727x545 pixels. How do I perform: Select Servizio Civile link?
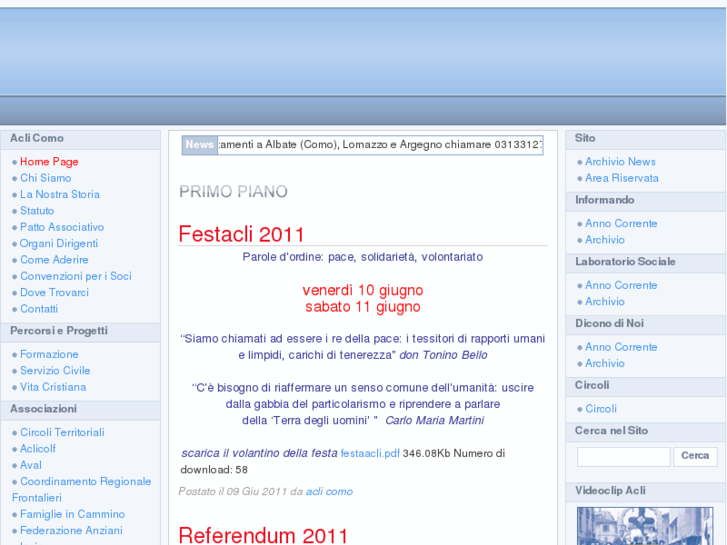coord(55,371)
